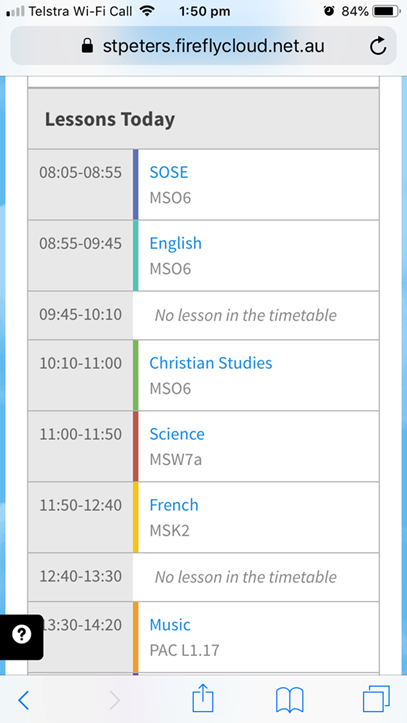The height and width of the screenshot is (723, 407).
Task: Open the French lesson link
Action: click(174, 505)
